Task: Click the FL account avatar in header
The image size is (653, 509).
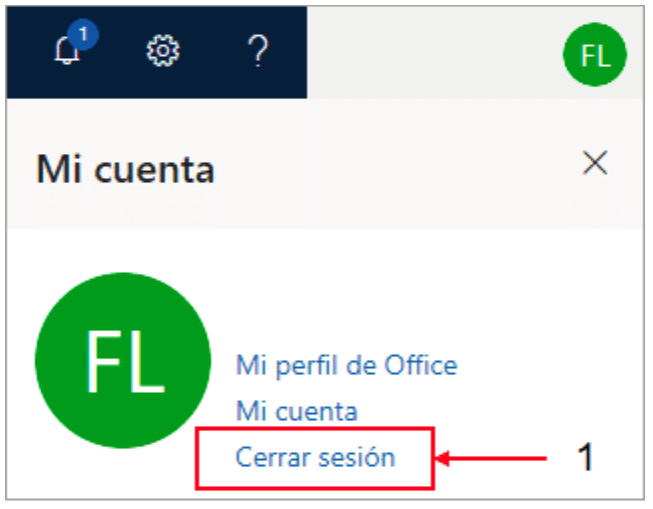Action: pos(595,55)
